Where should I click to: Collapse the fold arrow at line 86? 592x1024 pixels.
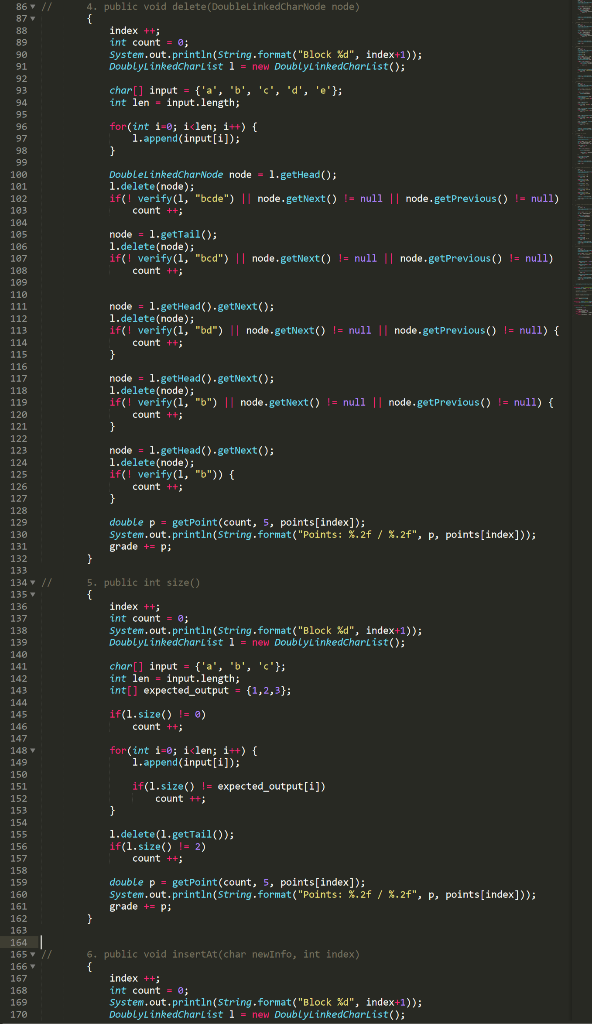(33, 7)
